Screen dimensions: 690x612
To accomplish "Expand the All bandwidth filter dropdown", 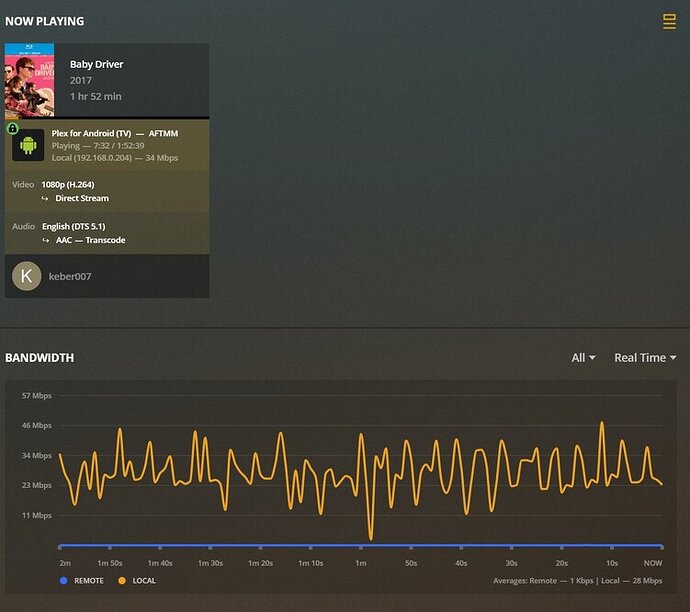I will coord(583,358).
